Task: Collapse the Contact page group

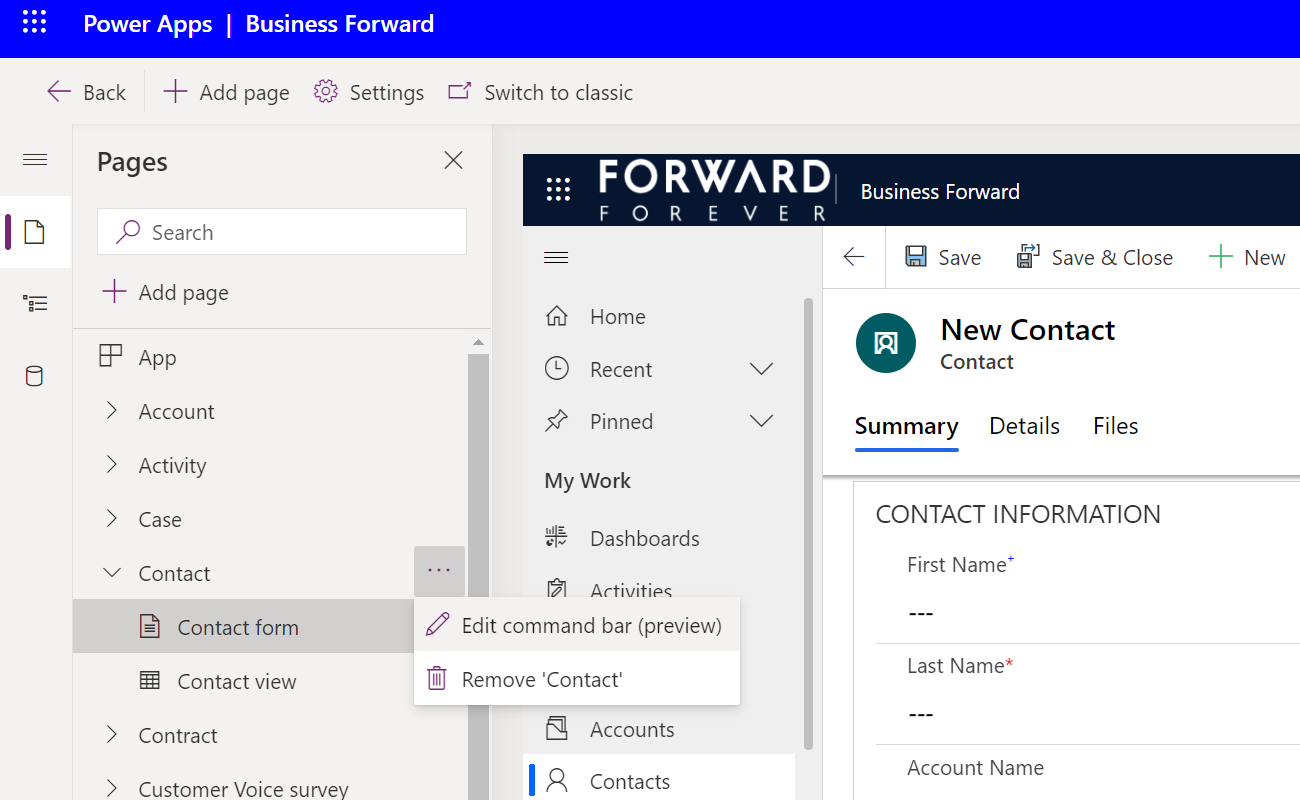Action: 111,573
